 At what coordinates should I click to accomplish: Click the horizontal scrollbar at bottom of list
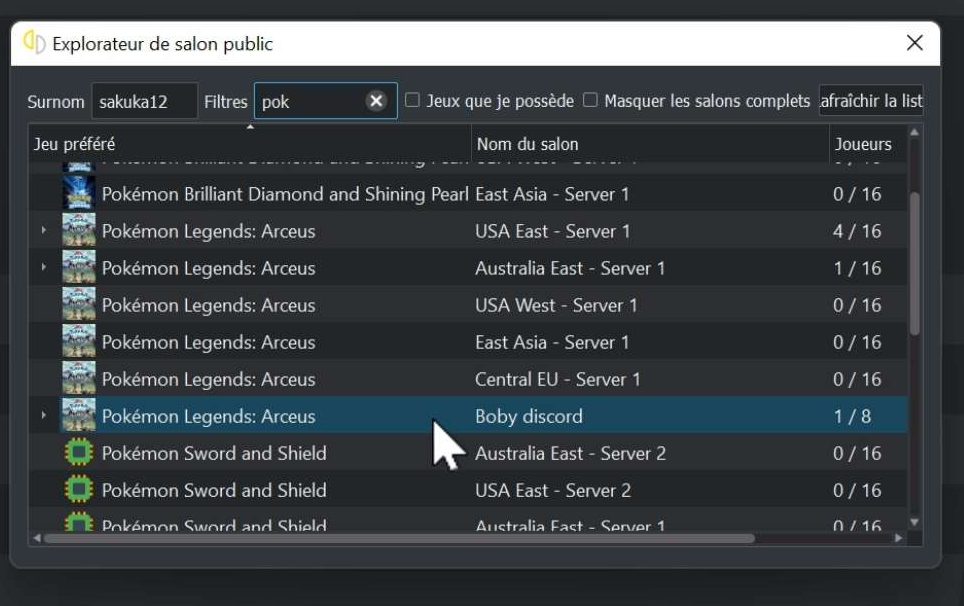(x=400, y=538)
